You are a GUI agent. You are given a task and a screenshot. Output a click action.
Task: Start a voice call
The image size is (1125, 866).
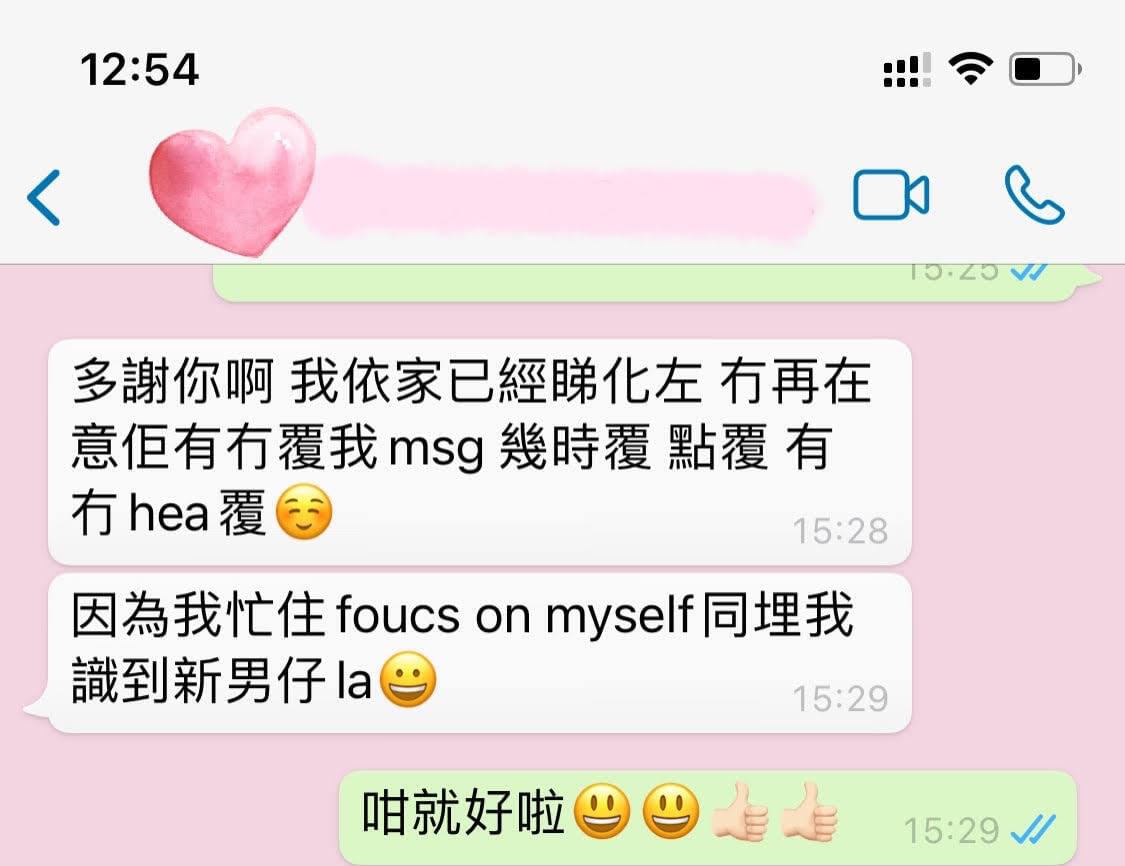tap(1034, 194)
